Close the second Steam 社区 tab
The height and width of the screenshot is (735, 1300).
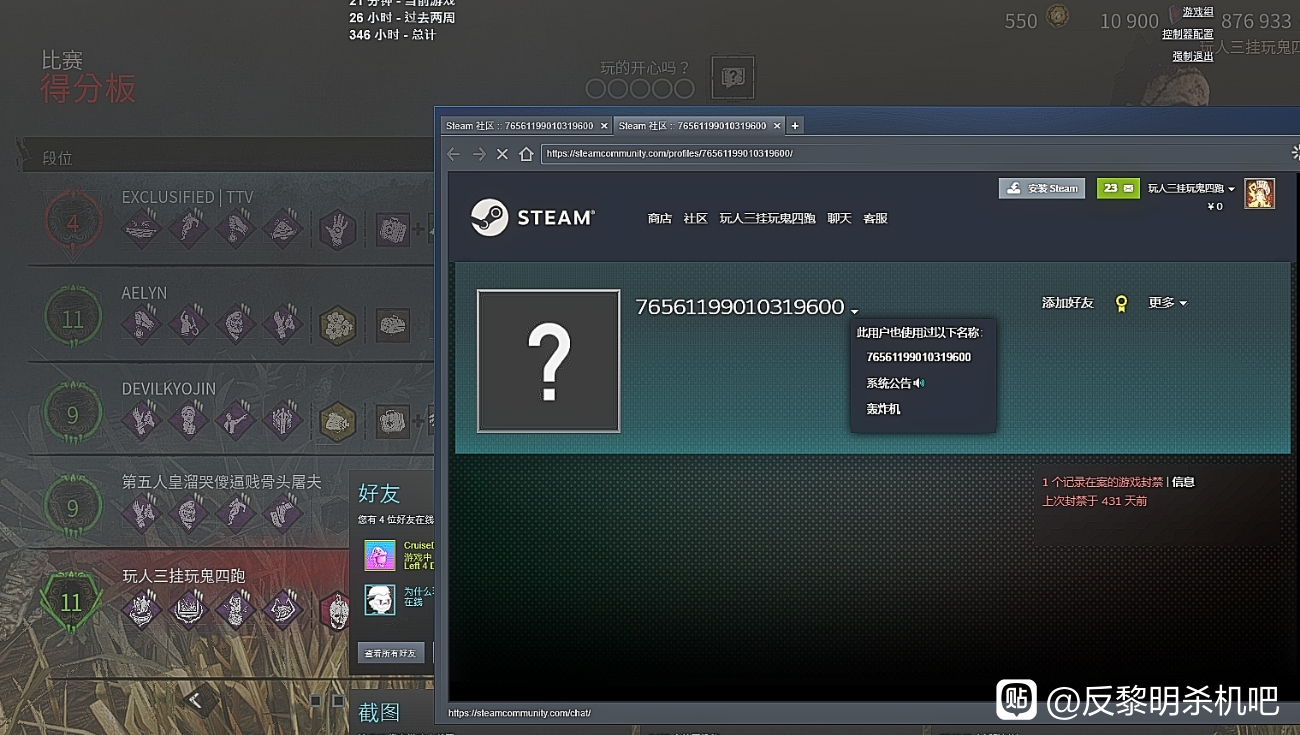pyautogui.click(x=775, y=126)
